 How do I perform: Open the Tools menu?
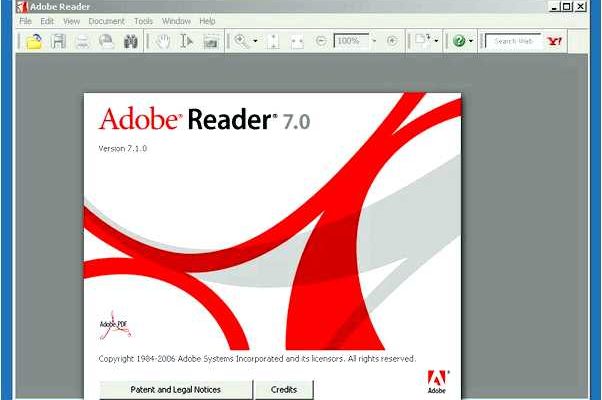tap(143, 21)
